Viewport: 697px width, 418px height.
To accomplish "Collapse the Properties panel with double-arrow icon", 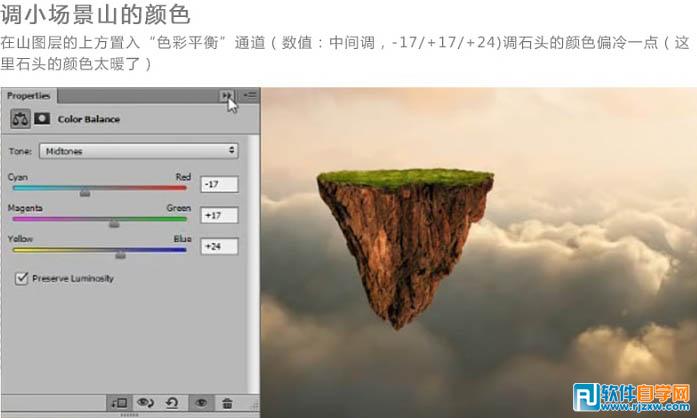I will click(227, 95).
